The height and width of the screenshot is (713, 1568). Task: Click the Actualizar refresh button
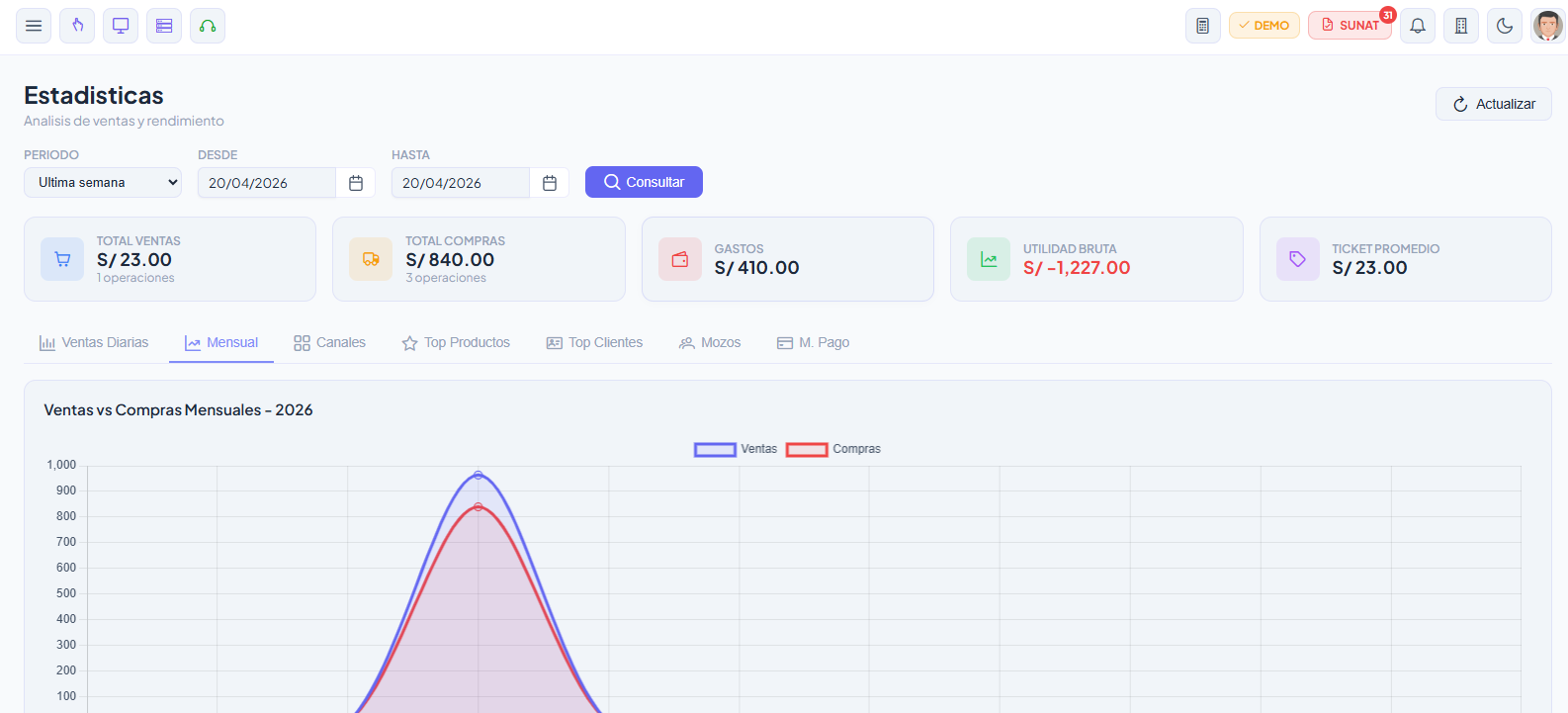point(1494,104)
